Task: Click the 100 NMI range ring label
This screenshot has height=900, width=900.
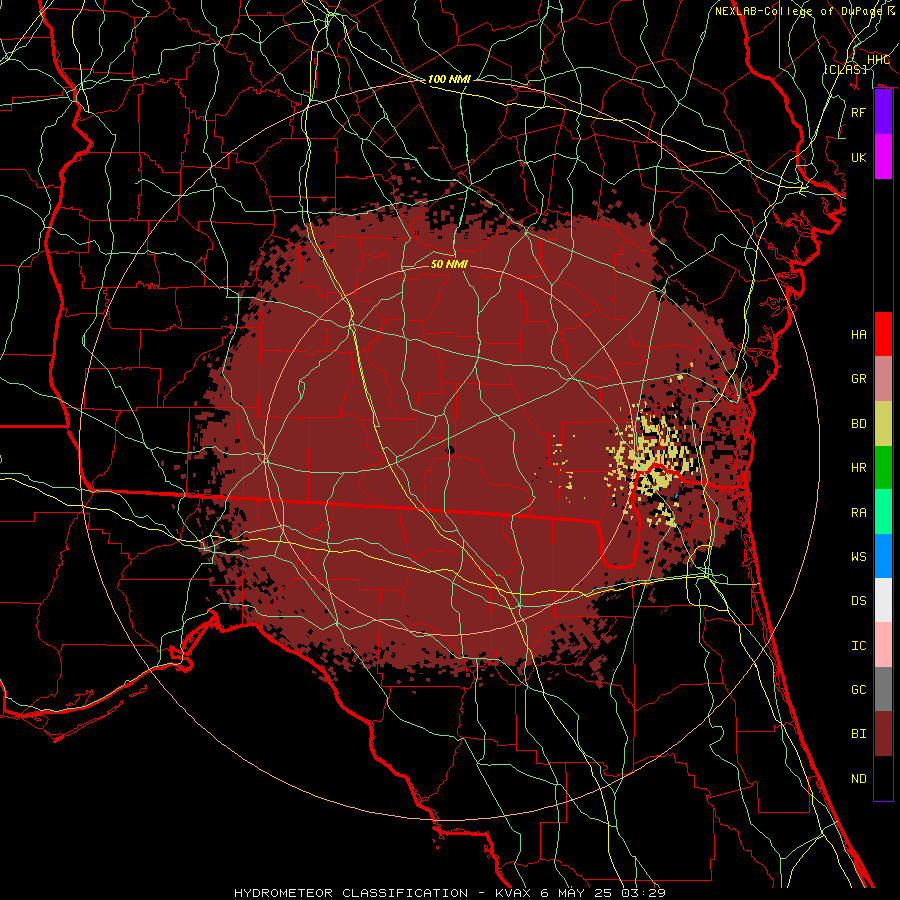Action: (x=449, y=79)
